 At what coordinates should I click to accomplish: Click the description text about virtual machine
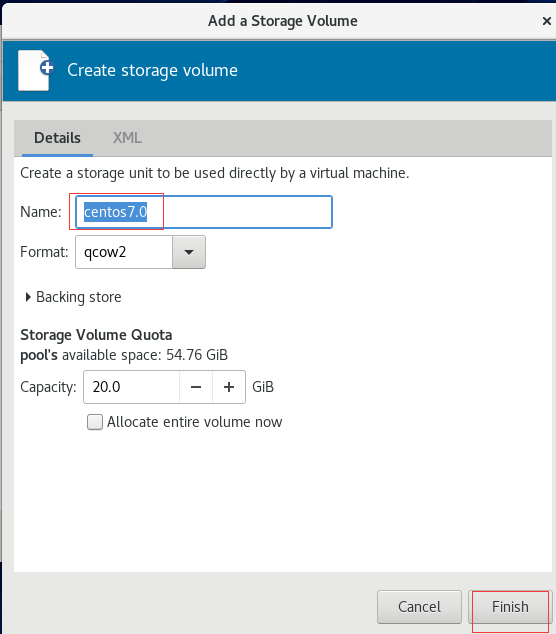click(x=215, y=173)
